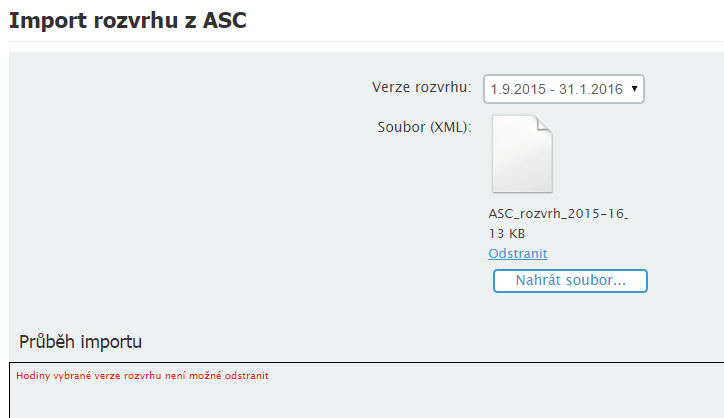The image size is (724, 418).
Task: Click the word Hodiny in the error line
Action: 33,376
